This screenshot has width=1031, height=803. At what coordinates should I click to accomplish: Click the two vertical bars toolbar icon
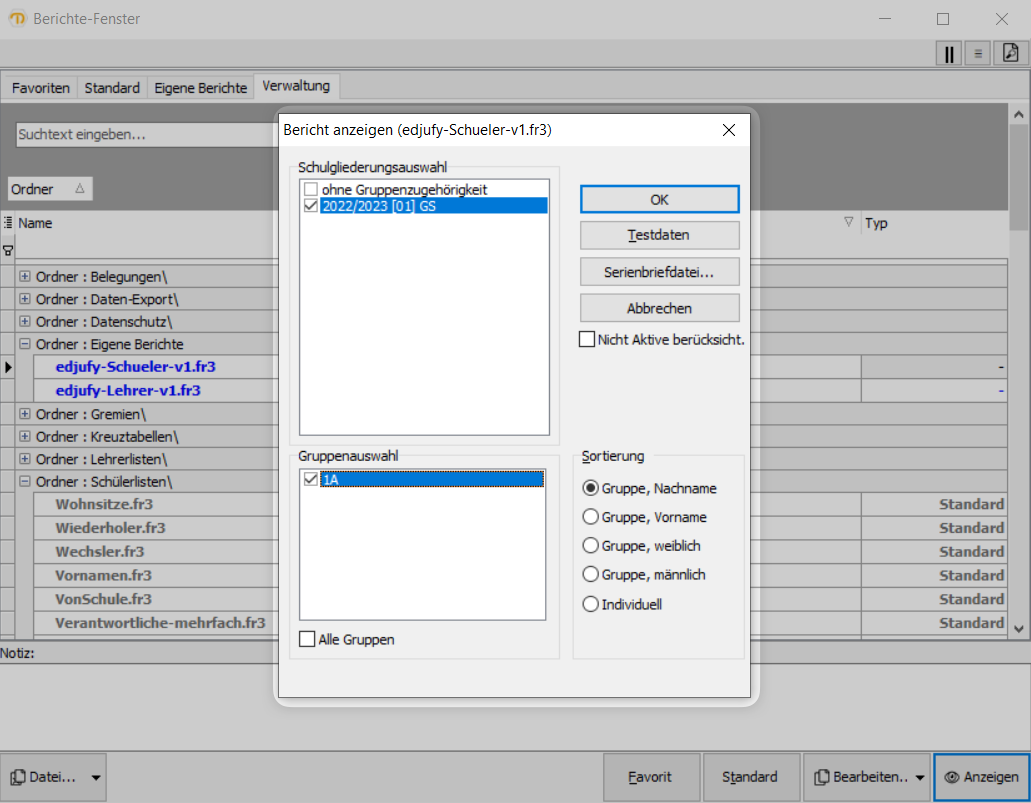click(x=949, y=54)
